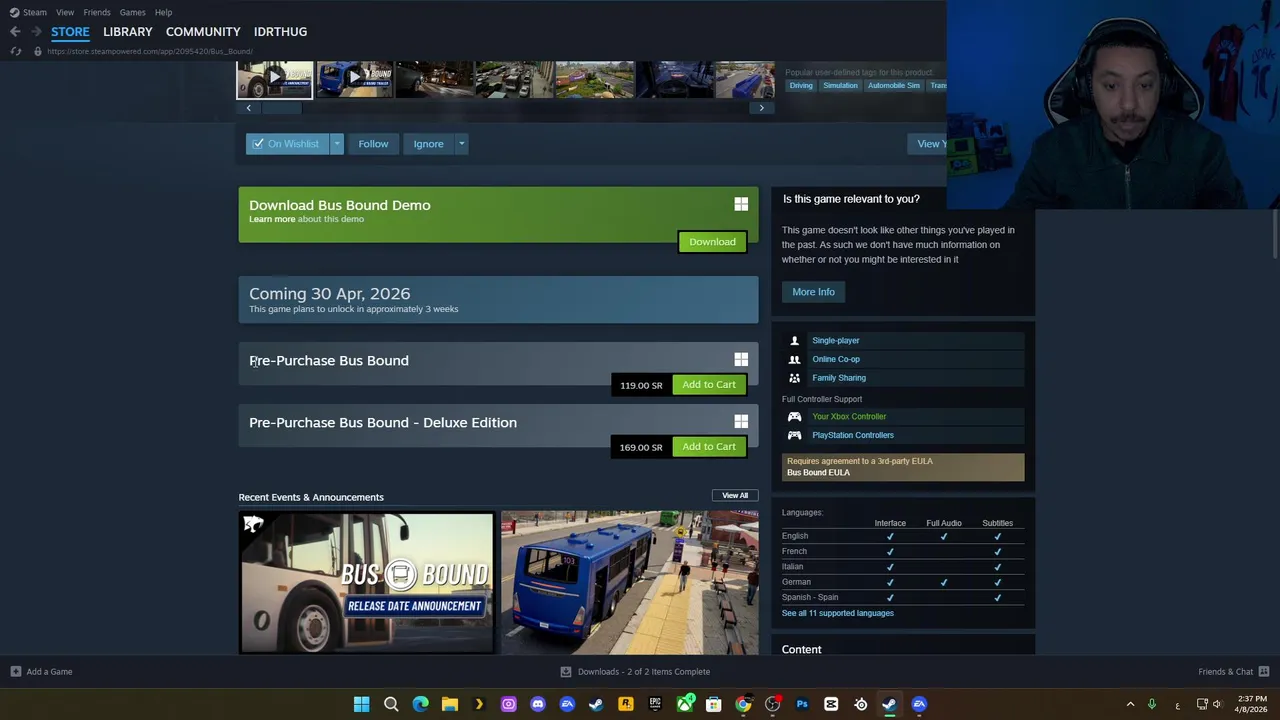Open Windows Search from the taskbar
The height and width of the screenshot is (720, 1280).
pyautogui.click(x=391, y=704)
